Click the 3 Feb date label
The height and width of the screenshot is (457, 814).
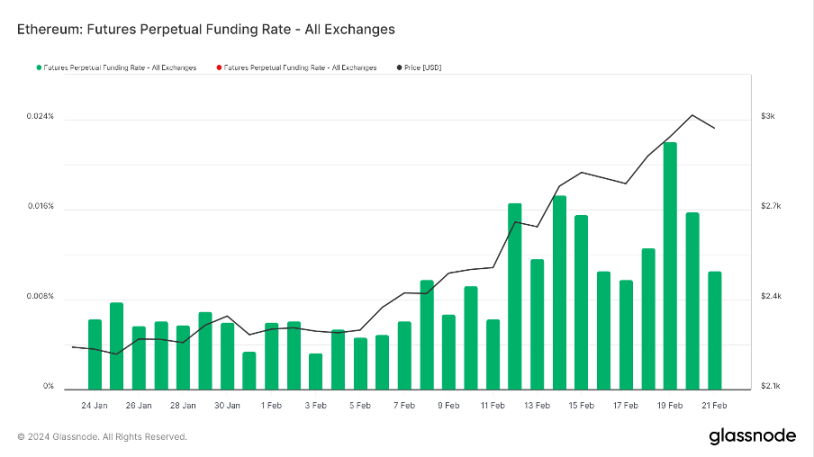click(x=316, y=406)
